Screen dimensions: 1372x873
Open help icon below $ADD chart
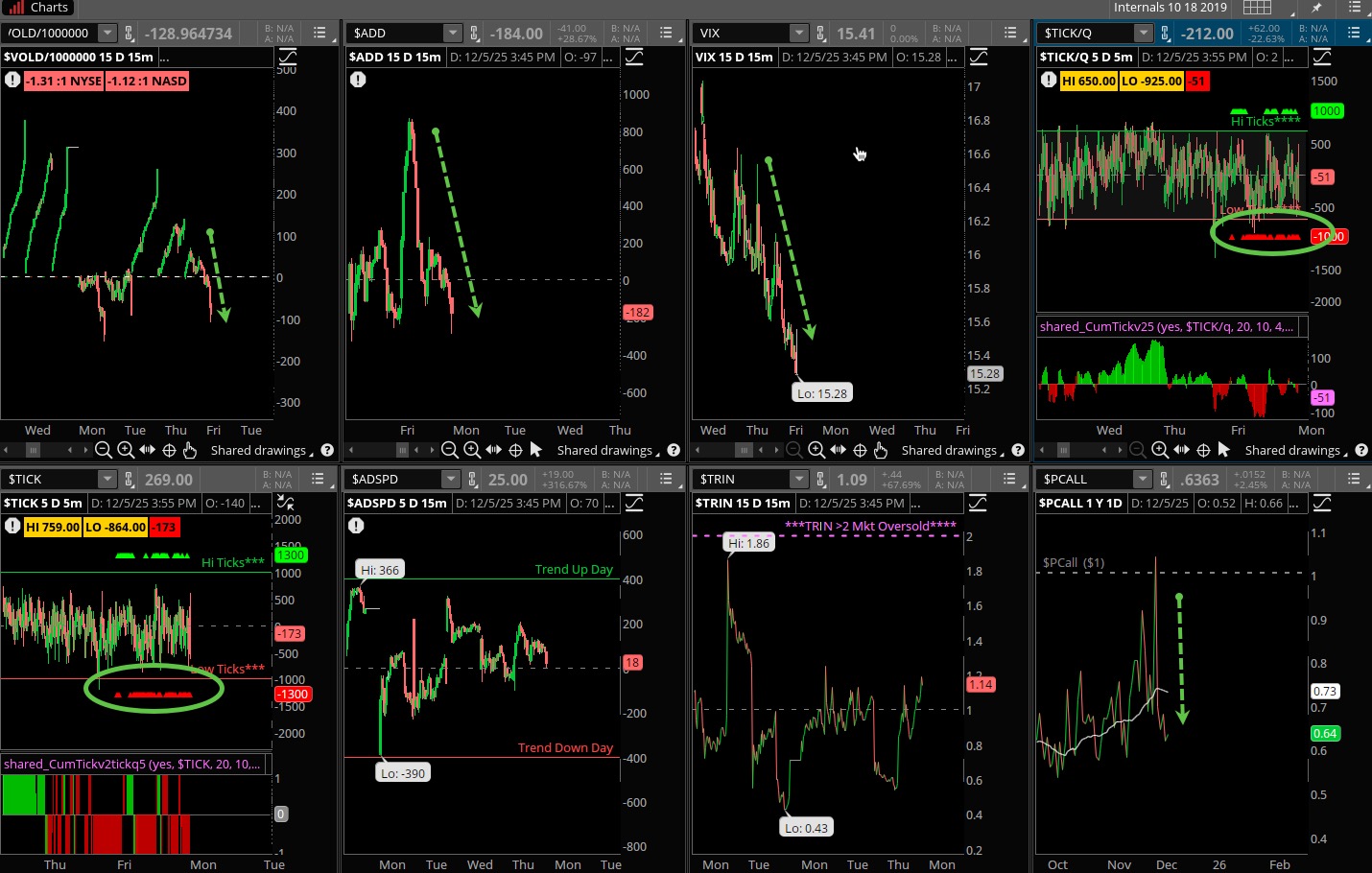674,450
